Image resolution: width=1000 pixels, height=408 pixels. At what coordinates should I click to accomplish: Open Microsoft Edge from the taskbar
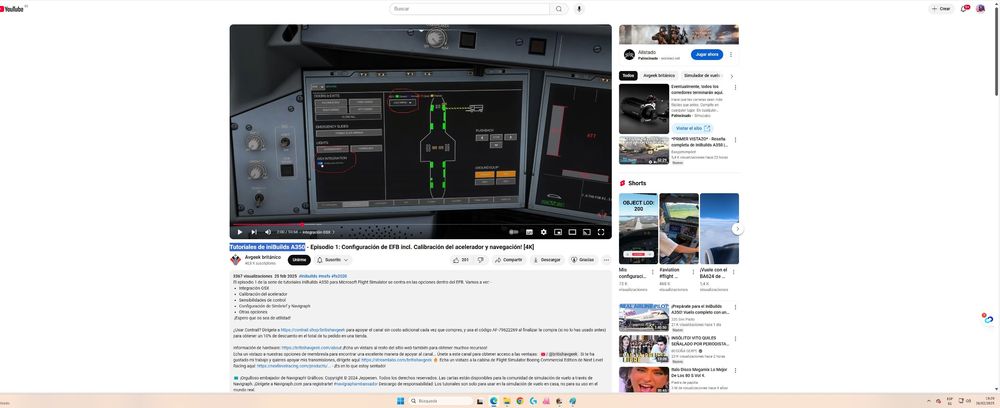coord(494,401)
